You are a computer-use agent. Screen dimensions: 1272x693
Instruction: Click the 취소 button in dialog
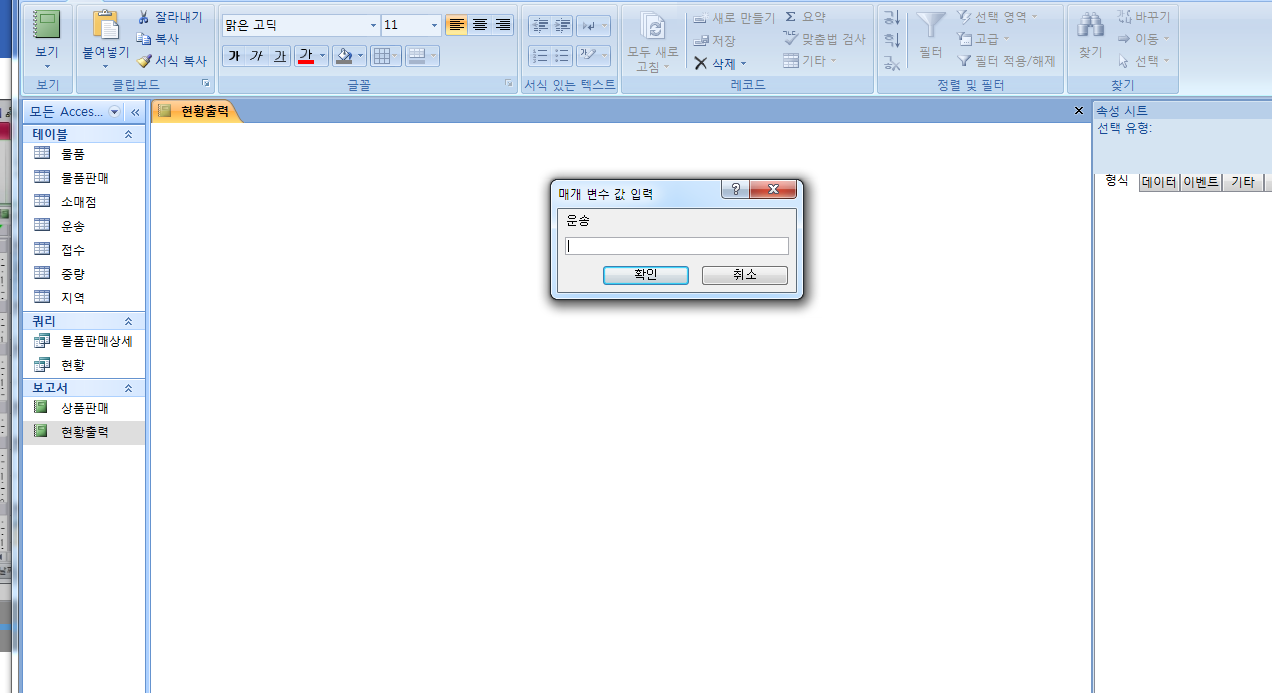point(744,275)
